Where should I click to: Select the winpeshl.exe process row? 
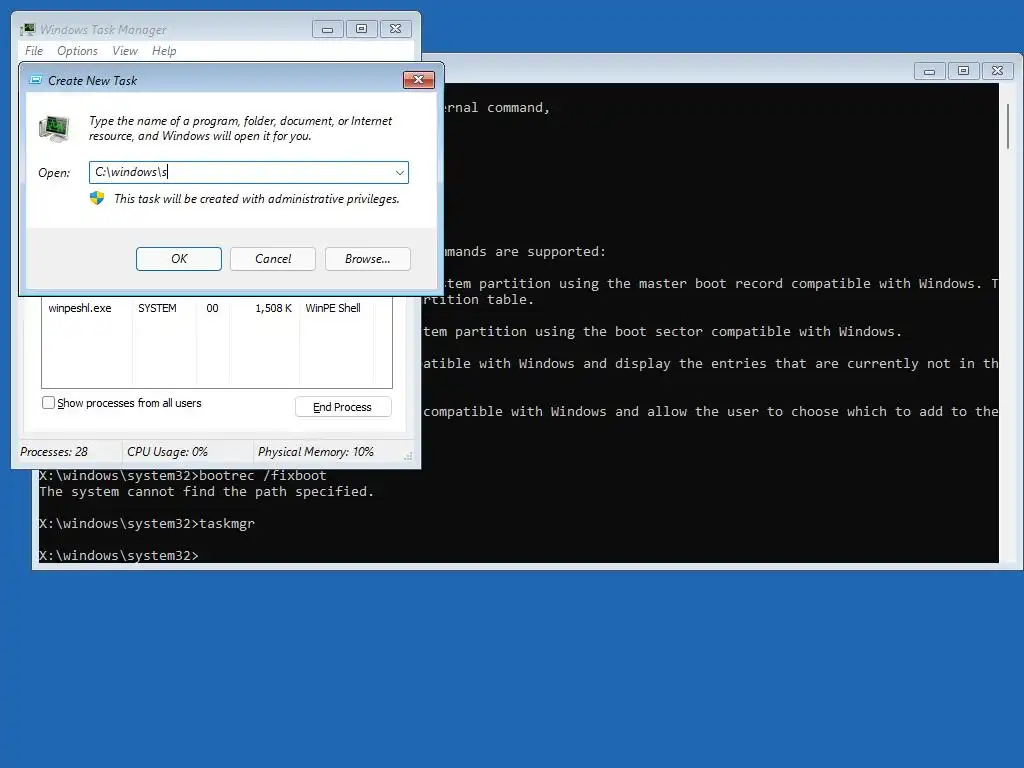click(217, 308)
